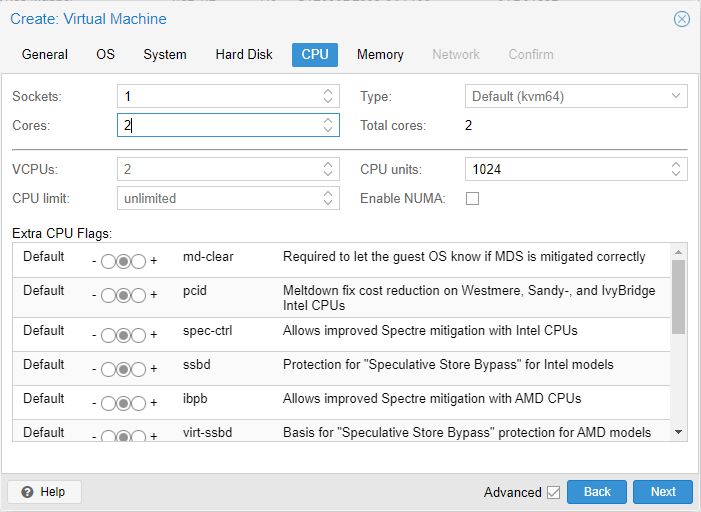This screenshot has height=512, width=701.
Task: Decrease Cores value with down arrow
Action: (328, 130)
